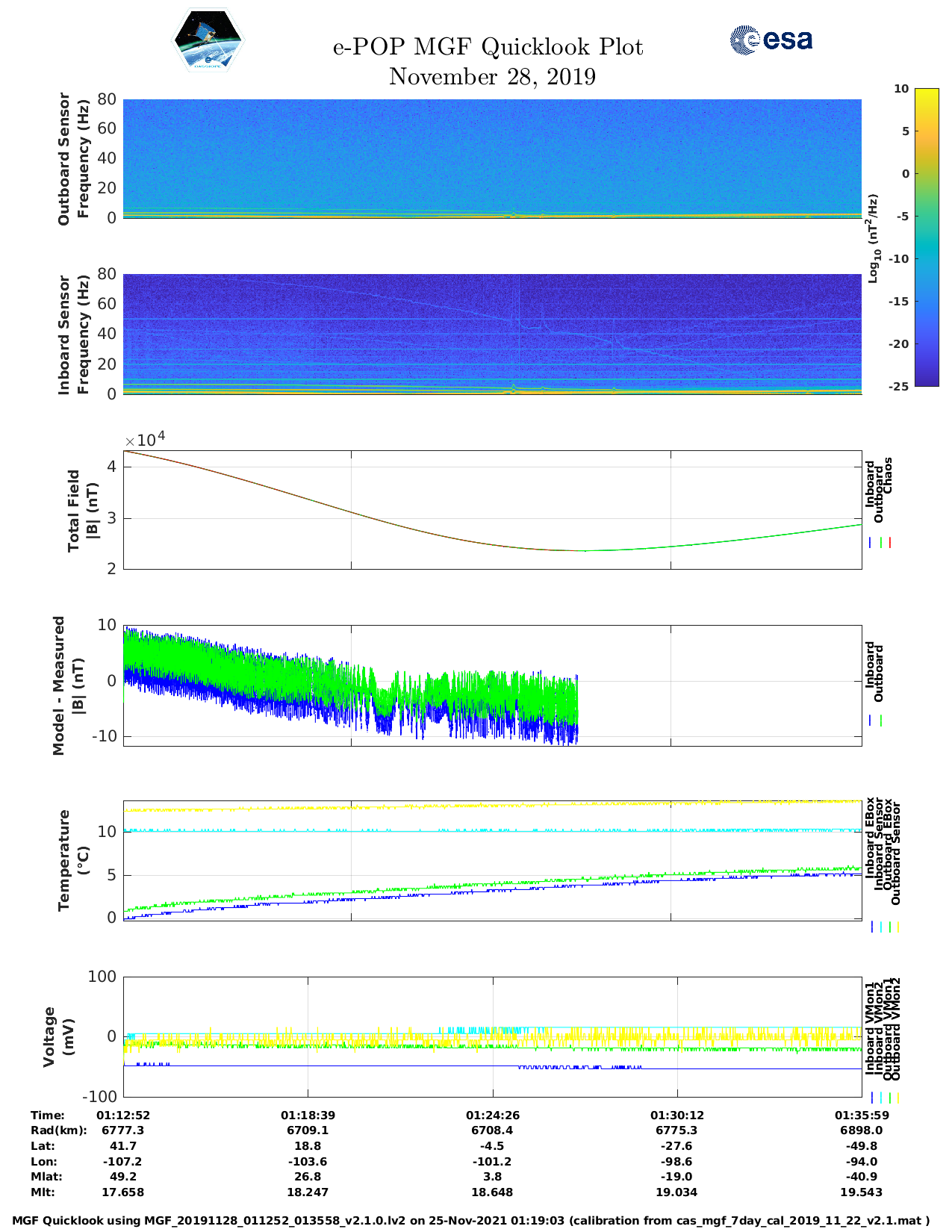Image resolution: width=952 pixels, height=1232 pixels.
Task: Click the red Chaos legend marker
Action: tap(890, 543)
